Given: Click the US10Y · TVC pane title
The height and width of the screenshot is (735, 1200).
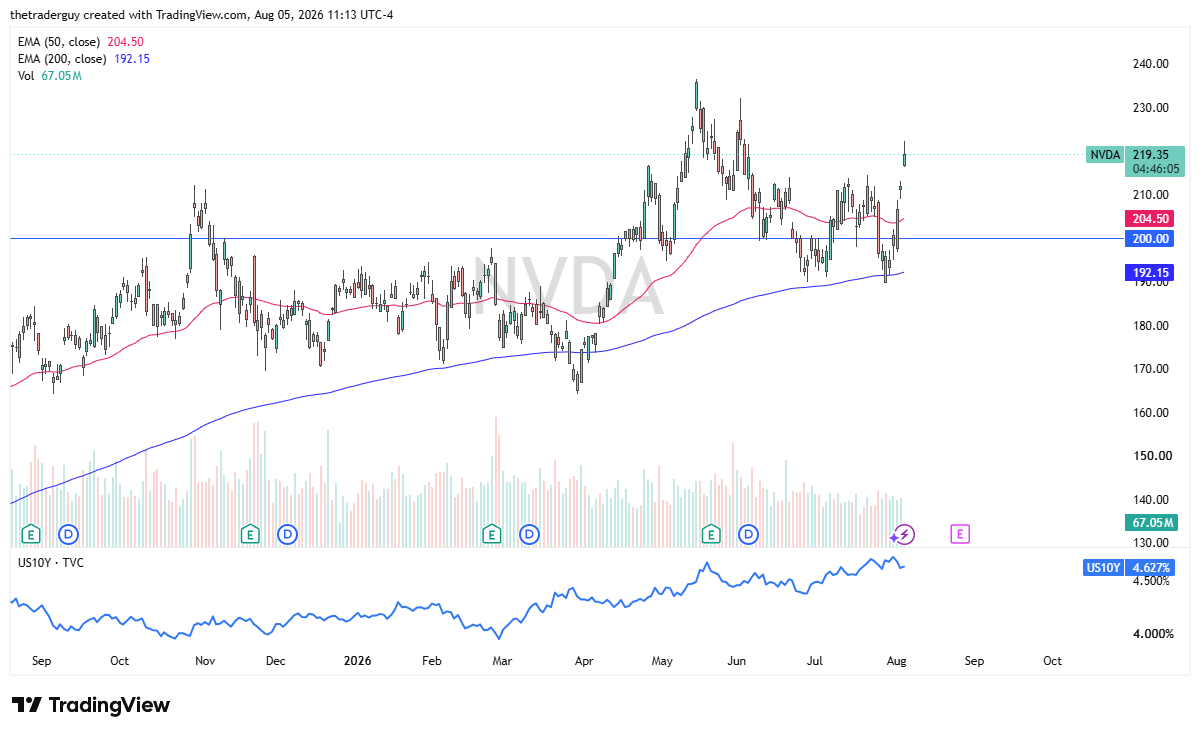Looking at the screenshot, I should tap(51, 563).
